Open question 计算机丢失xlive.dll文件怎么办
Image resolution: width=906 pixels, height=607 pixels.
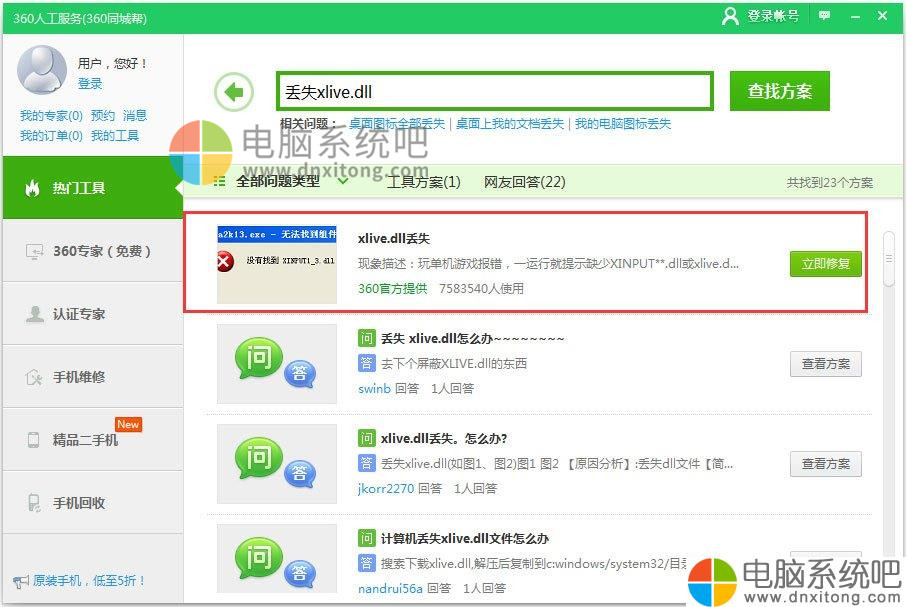point(465,538)
